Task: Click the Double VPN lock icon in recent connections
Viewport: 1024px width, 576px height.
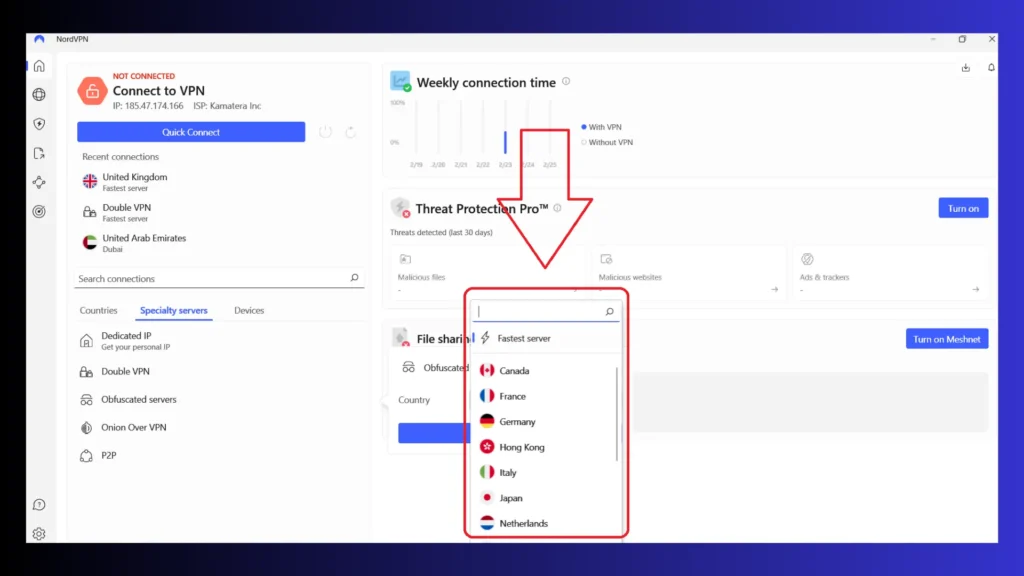Action: [89, 212]
